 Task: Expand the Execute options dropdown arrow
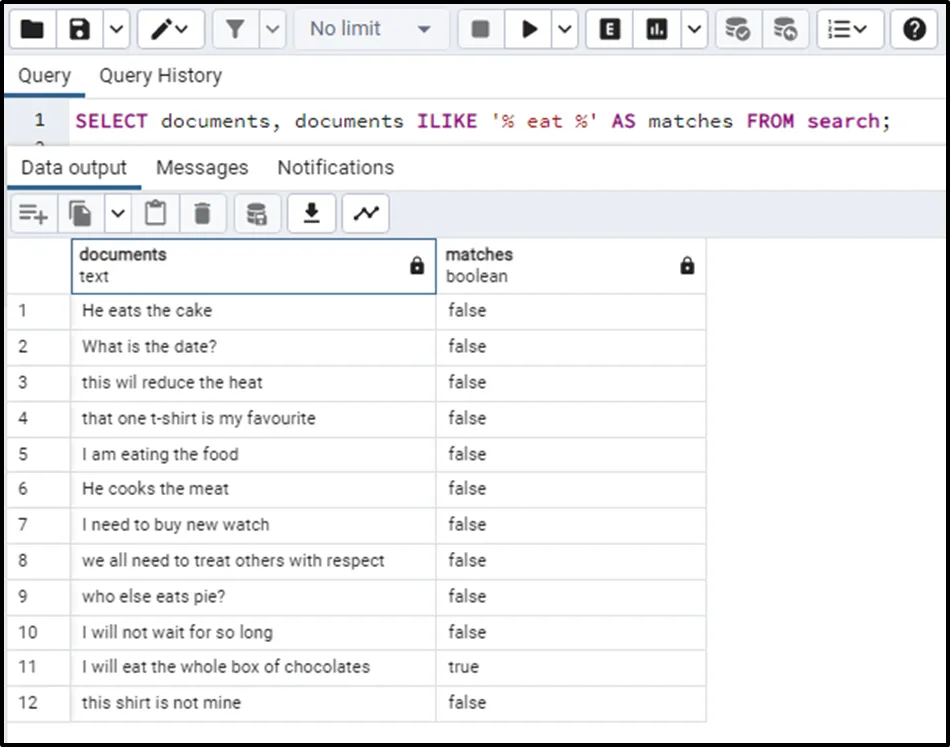click(x=566, y=30)
